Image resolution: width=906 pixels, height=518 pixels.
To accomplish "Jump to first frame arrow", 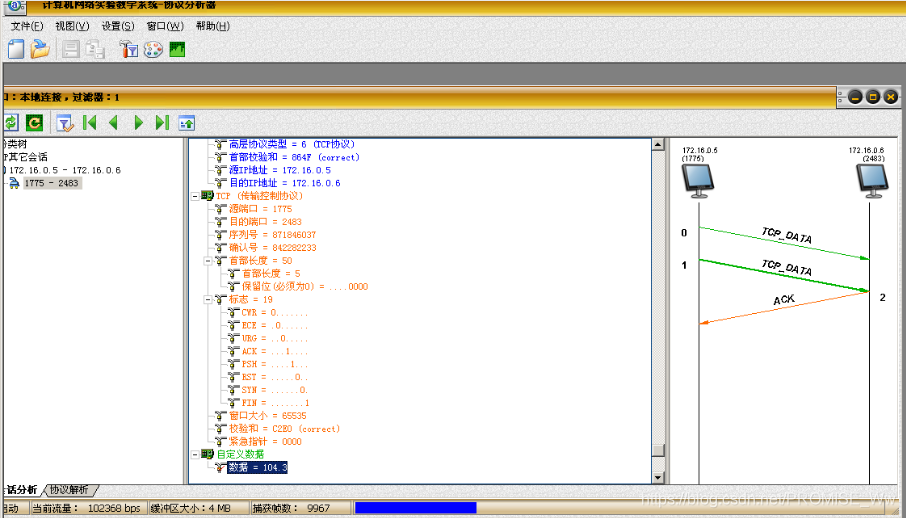I will 90,122.
